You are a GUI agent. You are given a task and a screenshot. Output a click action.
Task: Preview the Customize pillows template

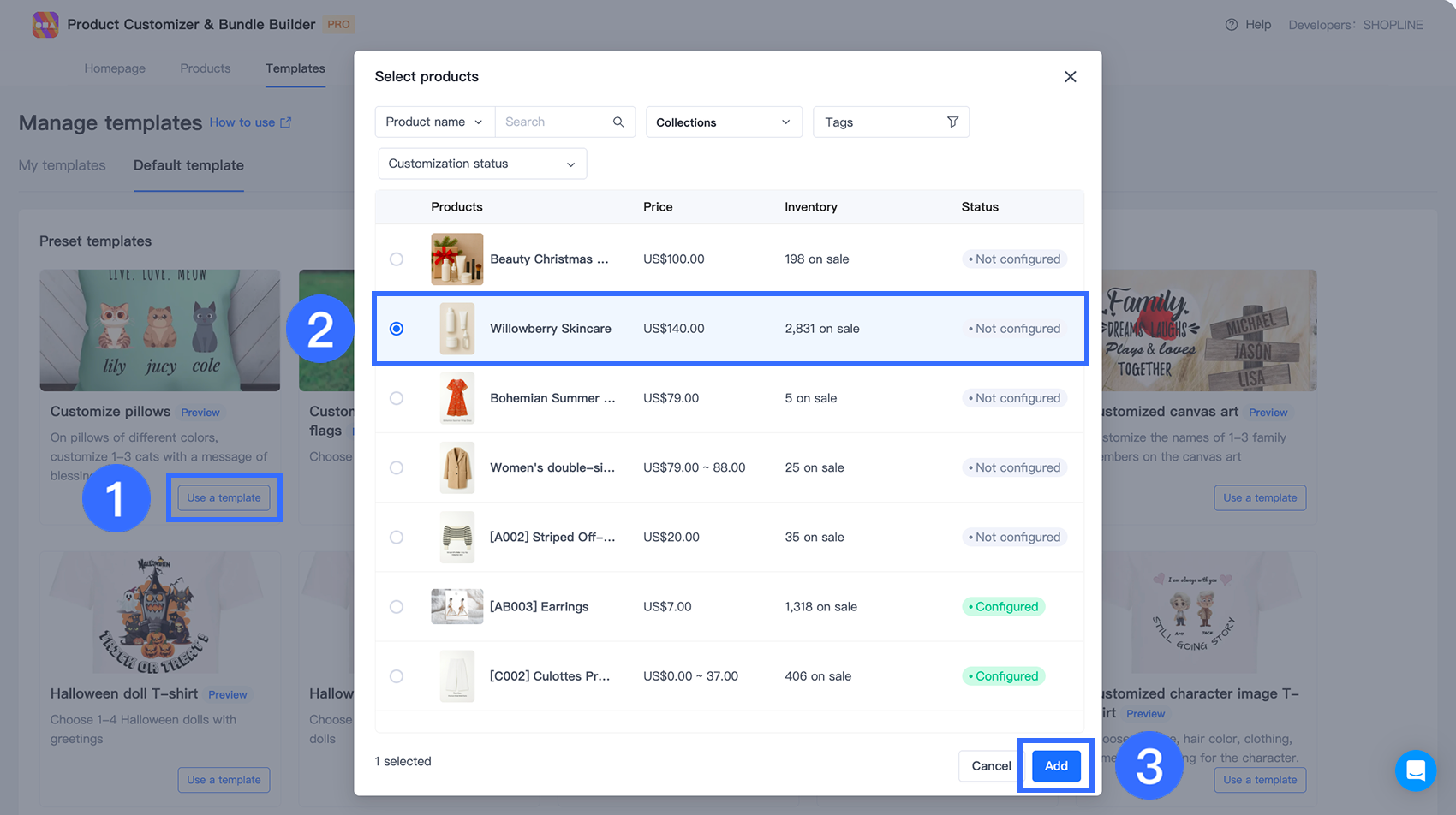pyautogui.click(x=200, y=413)
